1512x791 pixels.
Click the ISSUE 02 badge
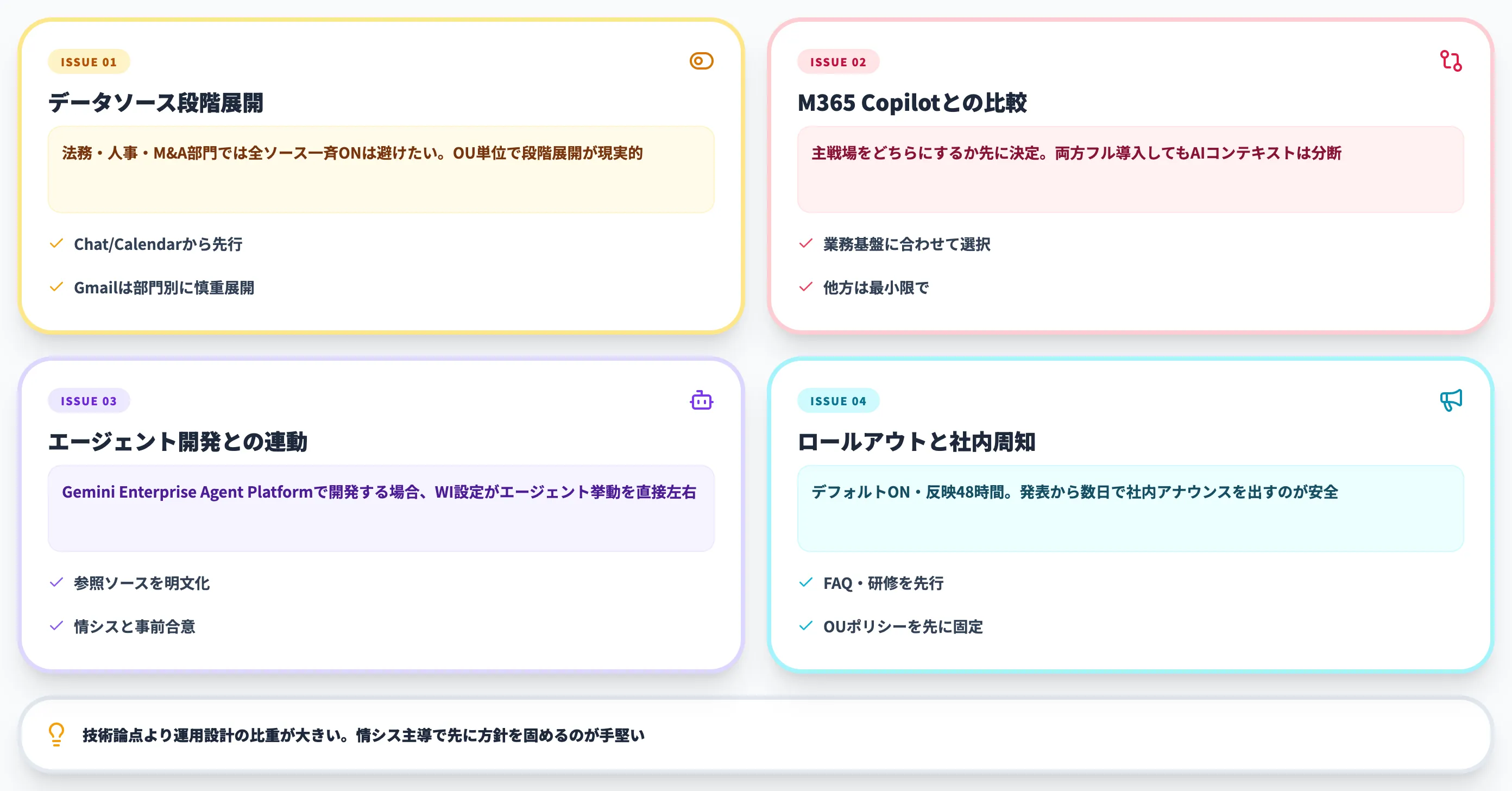(838, 62)
